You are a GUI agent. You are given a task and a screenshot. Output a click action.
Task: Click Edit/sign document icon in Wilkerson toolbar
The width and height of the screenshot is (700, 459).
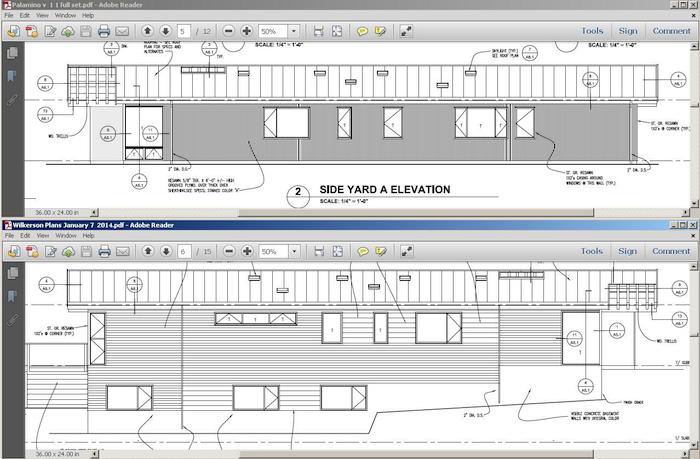coord(50,251)
